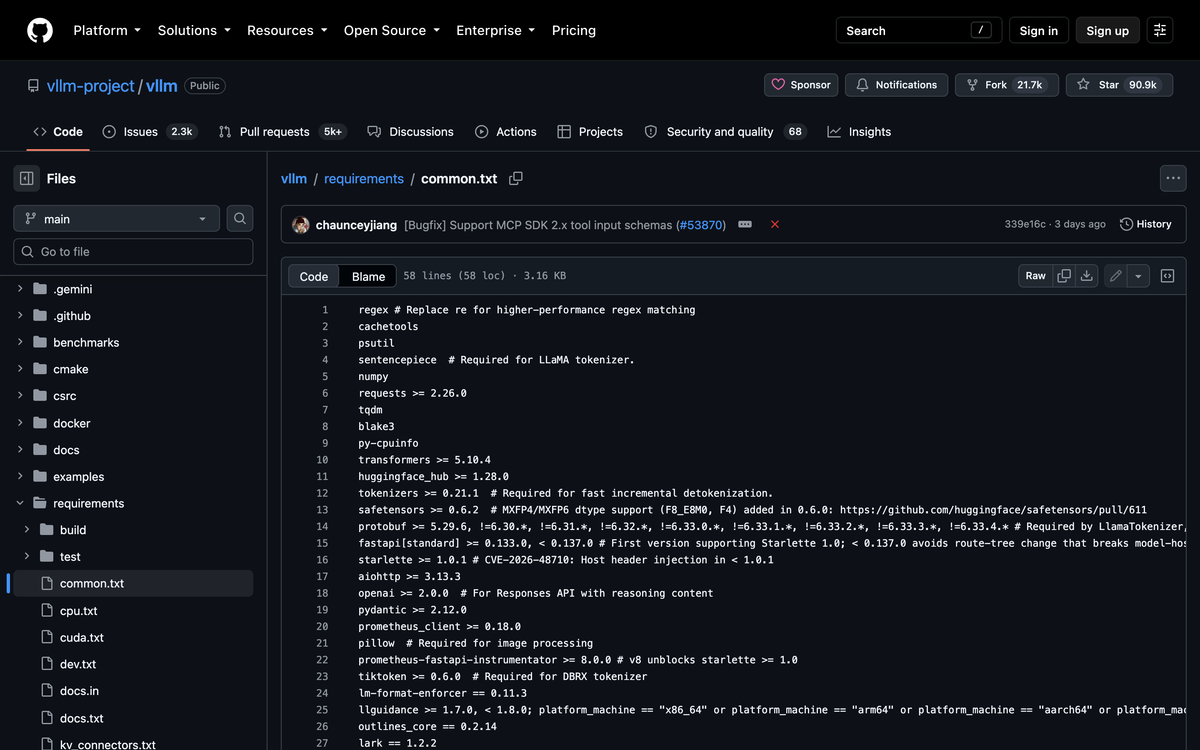The width and height of the screenshot is (1200, 750).
Task: Open requirements breadcrumb link
Action: tap(364, 178)
